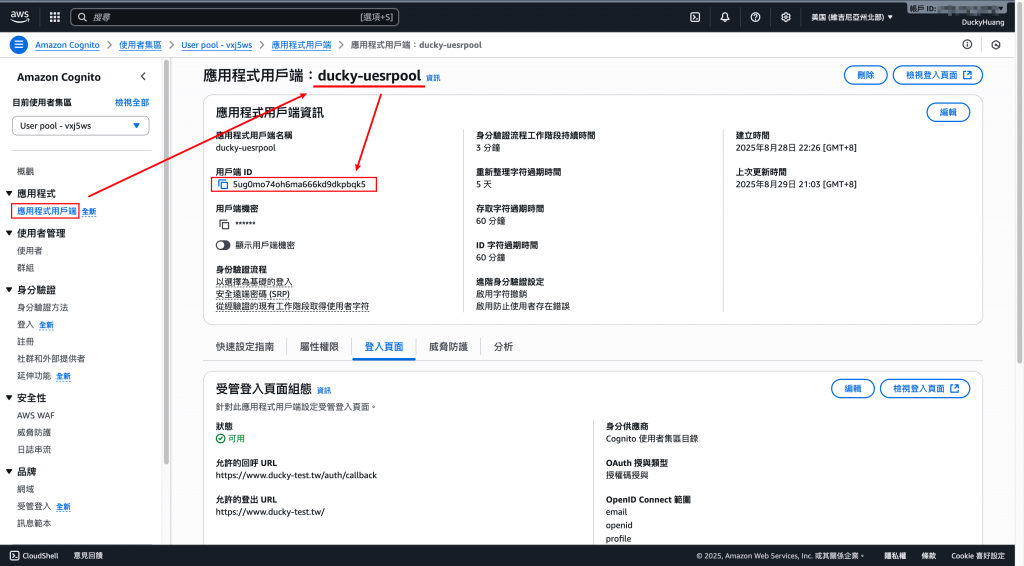
Task: Open the 資訊 link beside 受管登入頁面組態
Action: (x=324, y=390)
